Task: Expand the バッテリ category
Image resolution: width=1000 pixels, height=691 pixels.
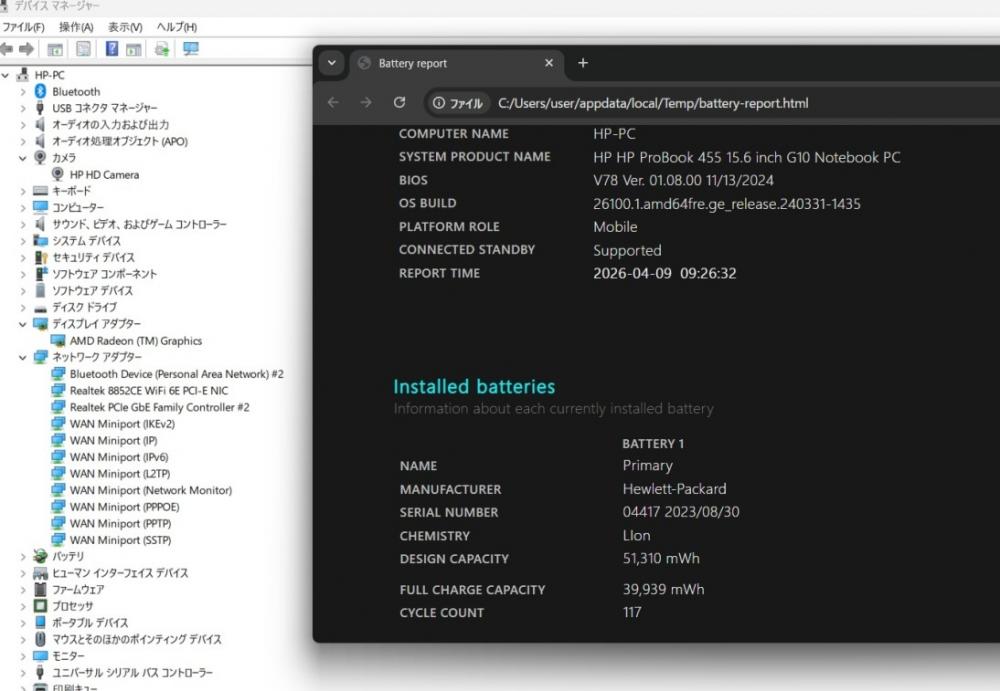Action: (x=23, y=556)
